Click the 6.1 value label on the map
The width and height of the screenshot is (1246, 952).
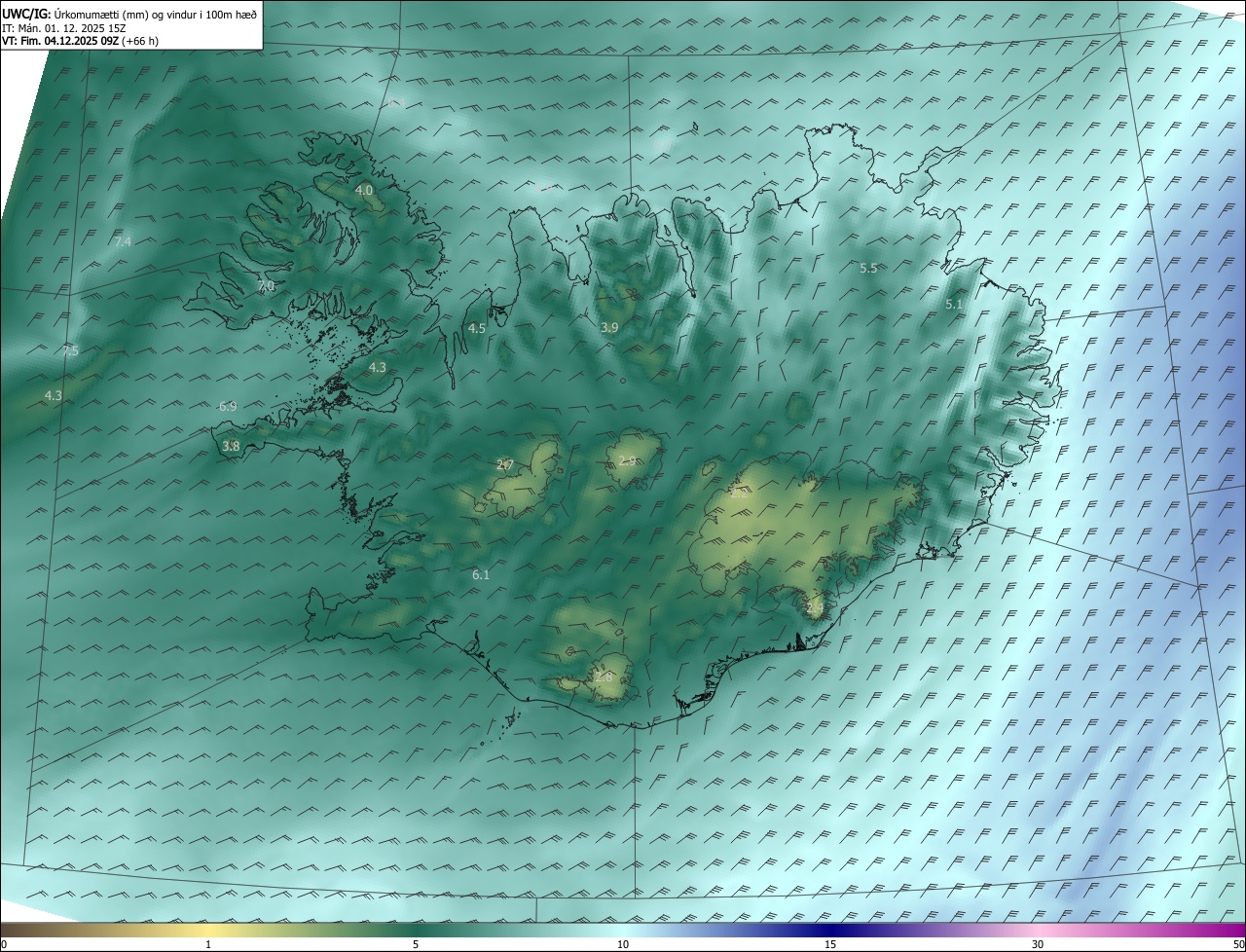[481, 575]
